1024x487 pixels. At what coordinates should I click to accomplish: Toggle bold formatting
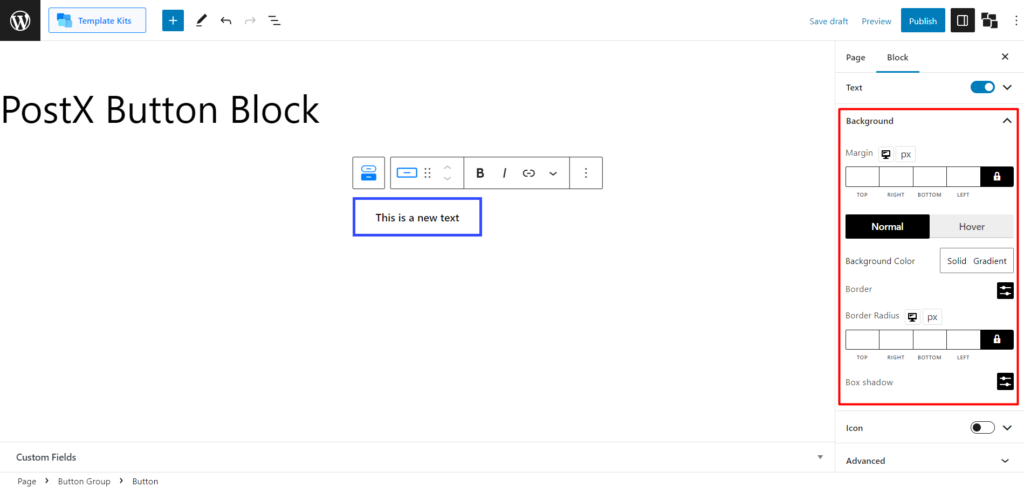[x=480, y=173]
